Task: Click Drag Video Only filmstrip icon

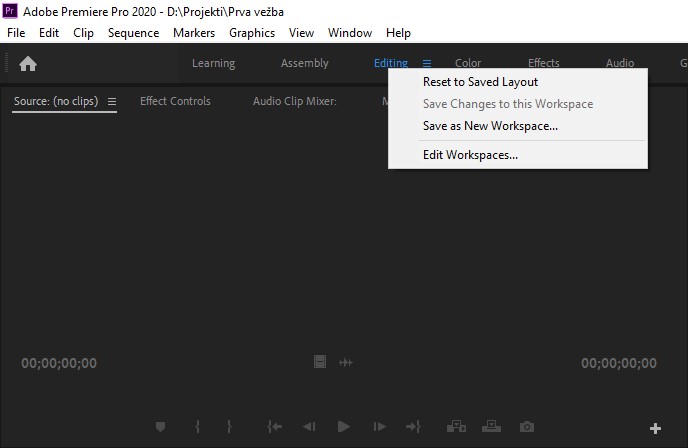Action: coord(320,362)
